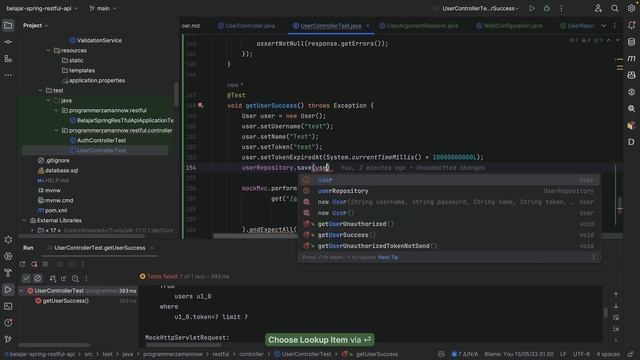Open the letter D tool window on right sidebar
The width and height of the screenshot is (640, 360).
click(631, 142)
